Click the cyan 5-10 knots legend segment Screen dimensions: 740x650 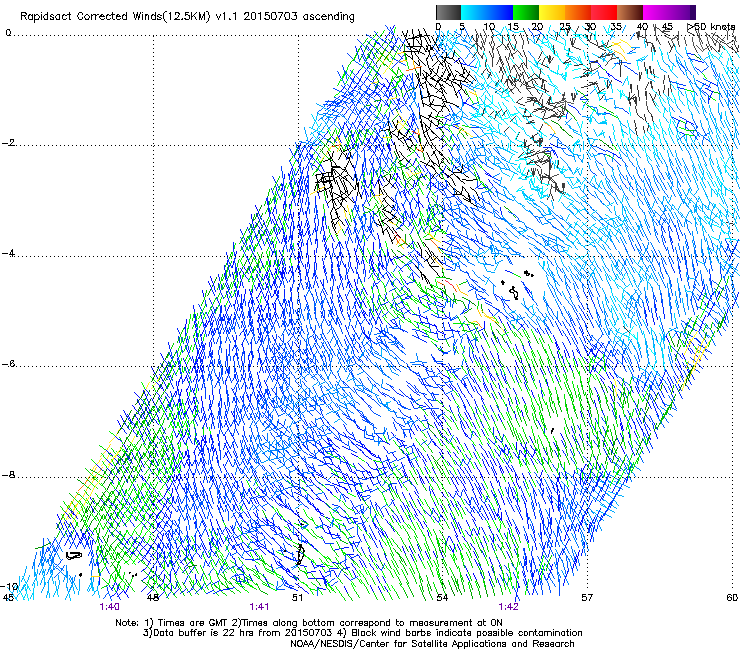[474, 12]
